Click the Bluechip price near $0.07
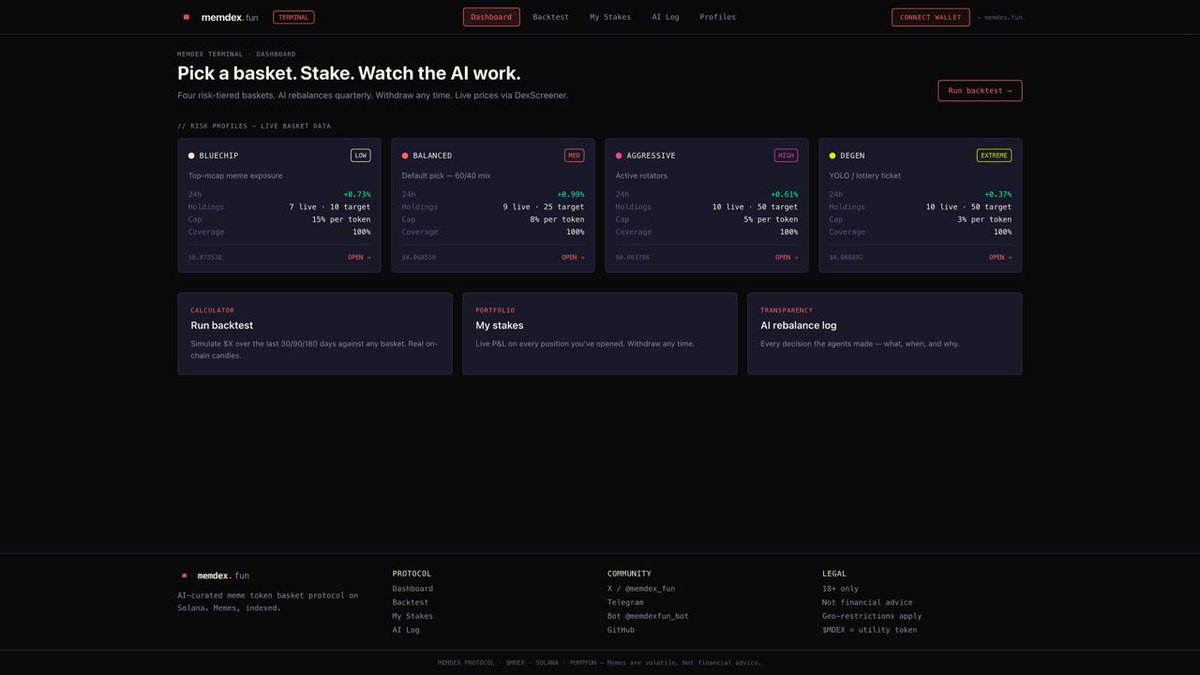Screen dimensions: 1200x675 pos(205,257)
